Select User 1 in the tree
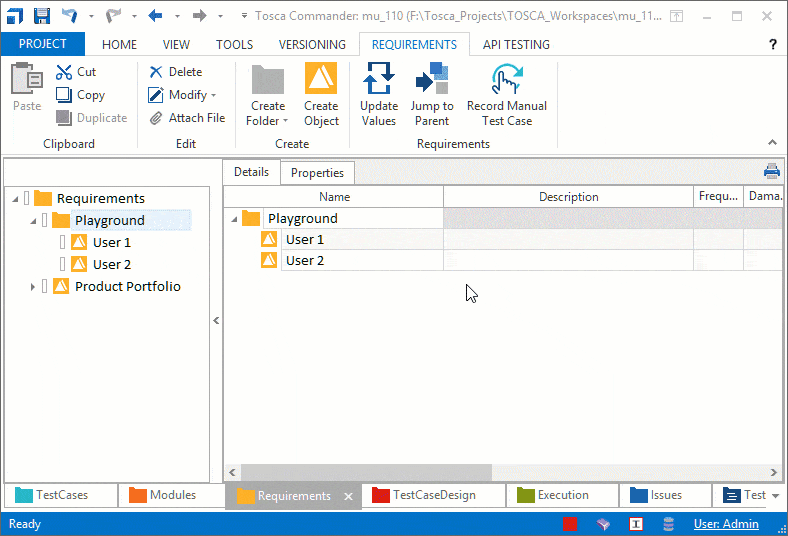 [112, 243]
